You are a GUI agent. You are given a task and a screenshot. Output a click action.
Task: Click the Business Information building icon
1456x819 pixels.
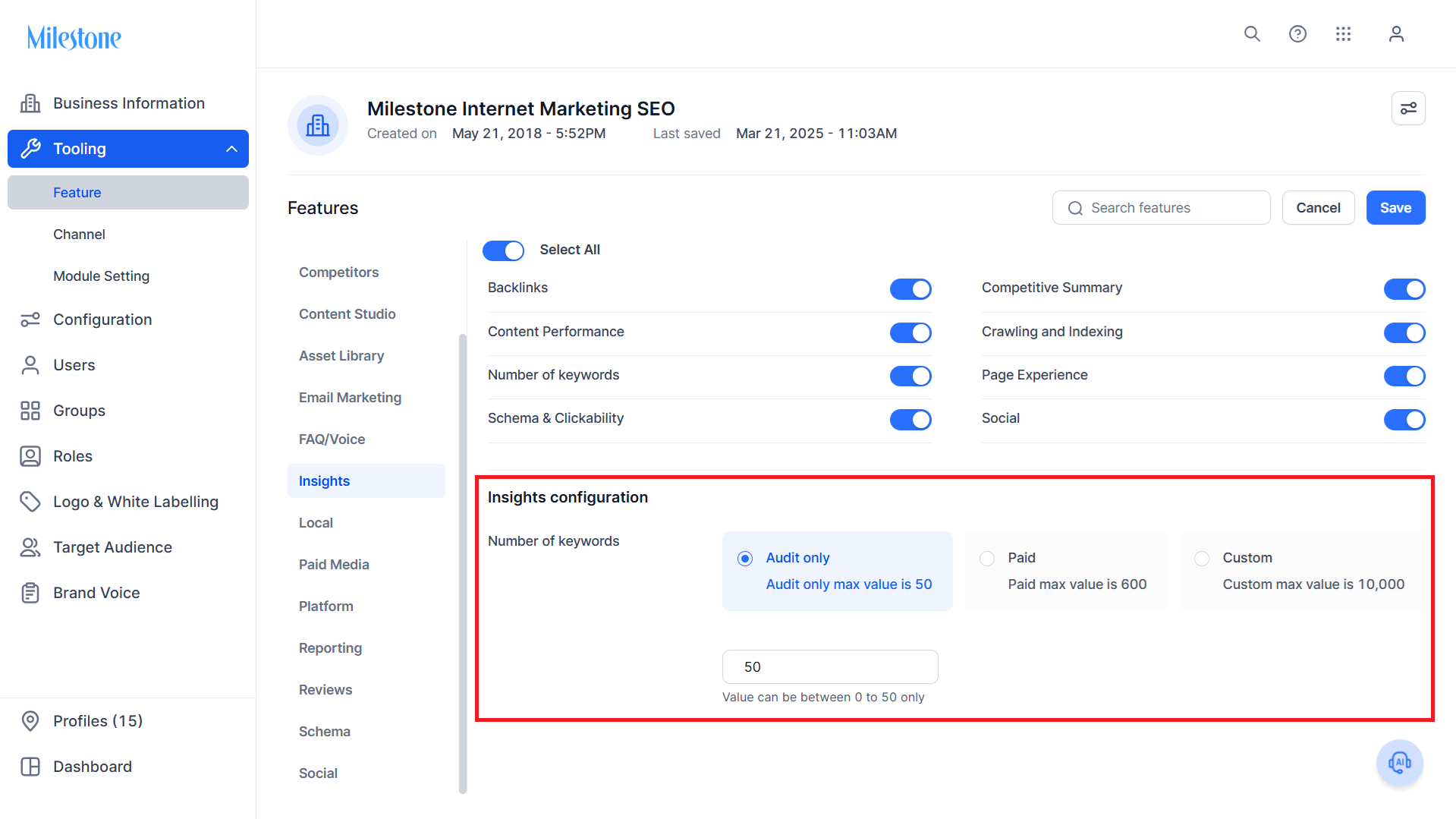30,103
